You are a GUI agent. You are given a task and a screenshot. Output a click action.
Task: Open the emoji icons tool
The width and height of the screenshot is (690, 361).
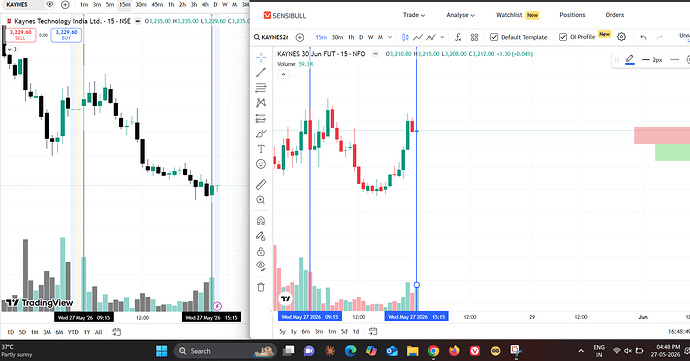pyautogui.click(x=261, y=164)
